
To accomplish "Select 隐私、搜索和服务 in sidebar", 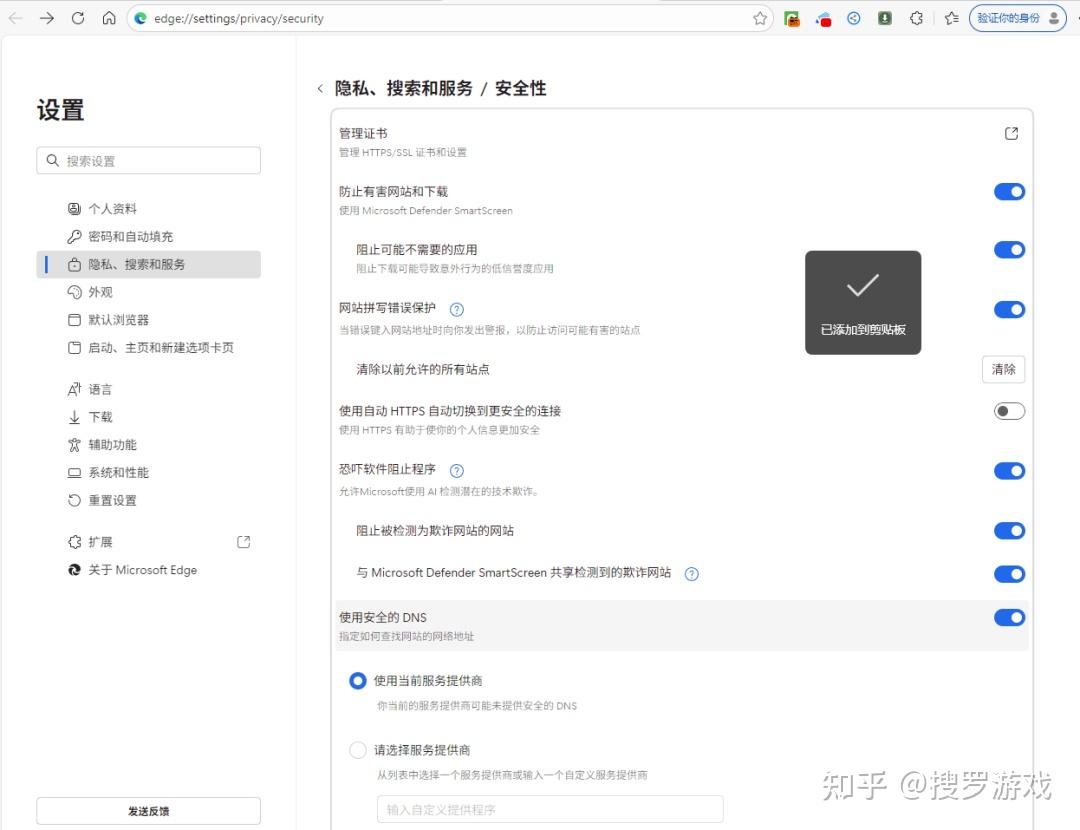I will click(148, 264).
